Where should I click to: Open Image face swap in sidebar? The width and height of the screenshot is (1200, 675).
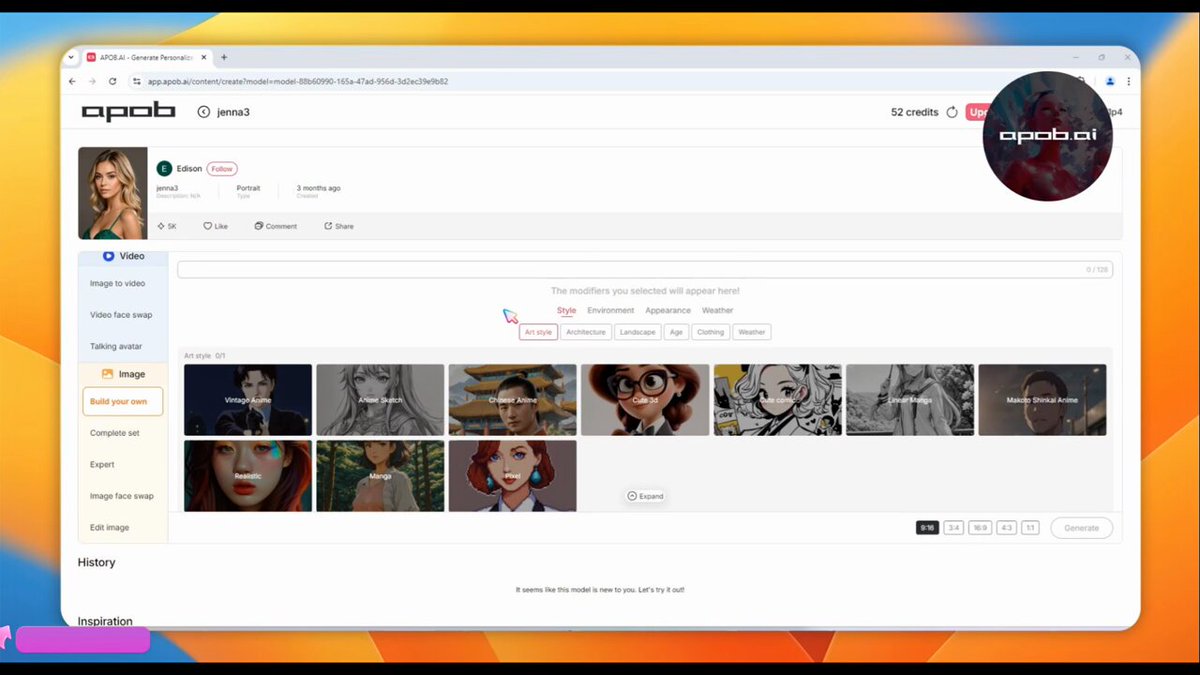[122, 496]
